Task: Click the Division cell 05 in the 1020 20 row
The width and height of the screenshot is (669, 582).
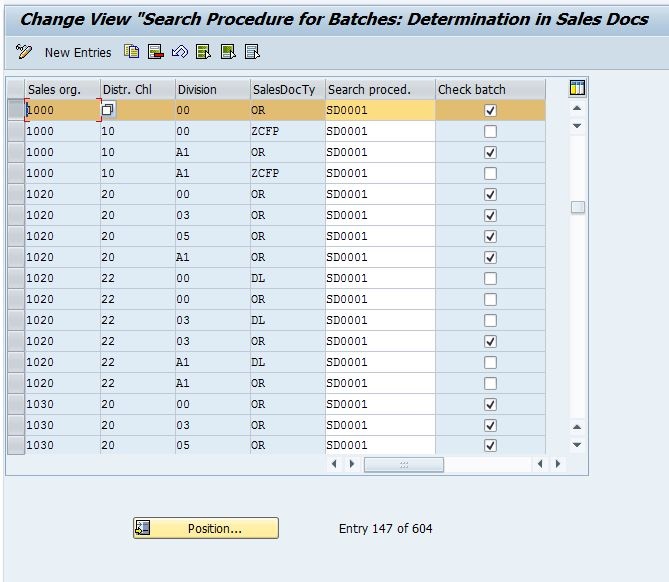Action: pyautogui.click(x=212, y=236)
